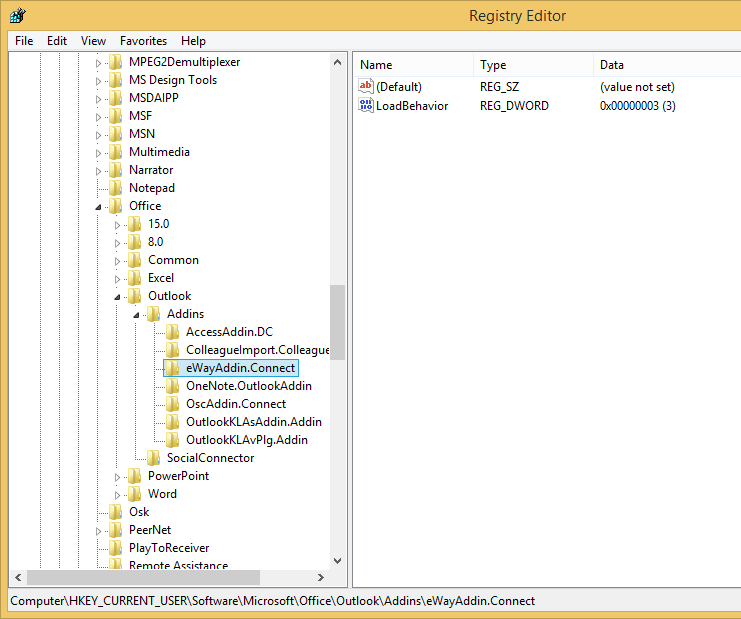Click the Excel folder icon
This screenshot has height=619, width=741.
135,278
